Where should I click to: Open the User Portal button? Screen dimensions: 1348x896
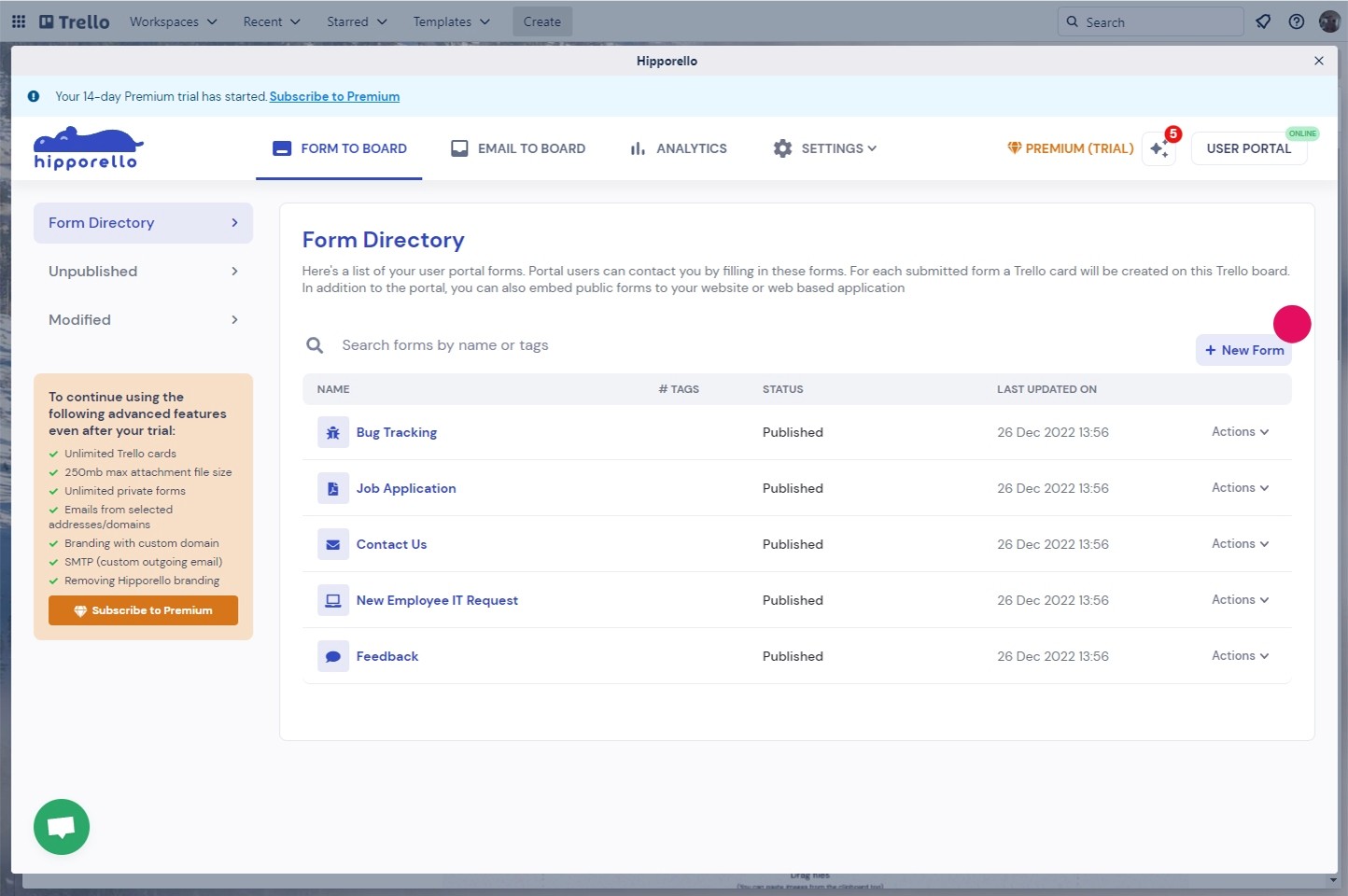point(1249,148)
